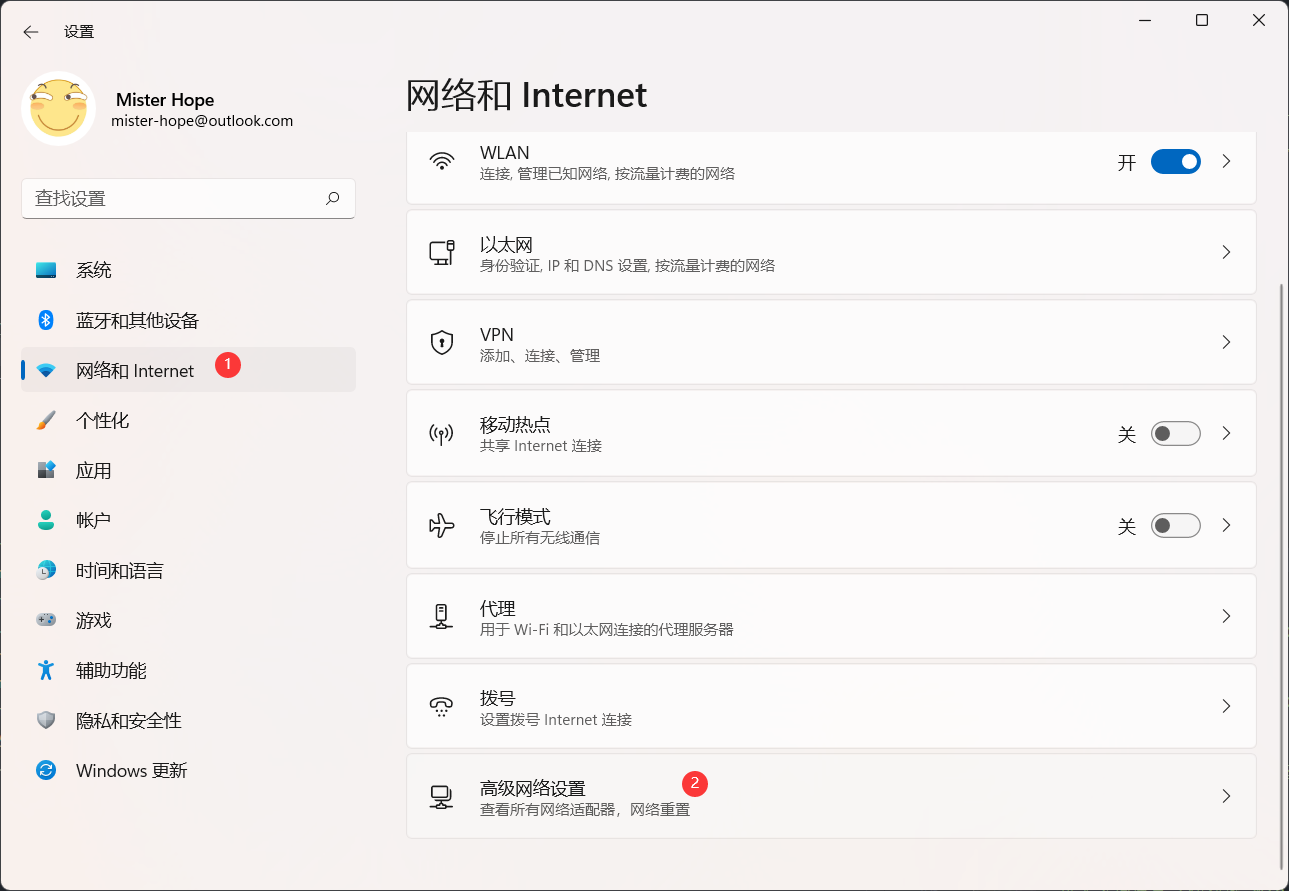Click the 高级网络设置 network computer icon
The width and height of the screenshot is (1289, 891).
click(441, 797)
